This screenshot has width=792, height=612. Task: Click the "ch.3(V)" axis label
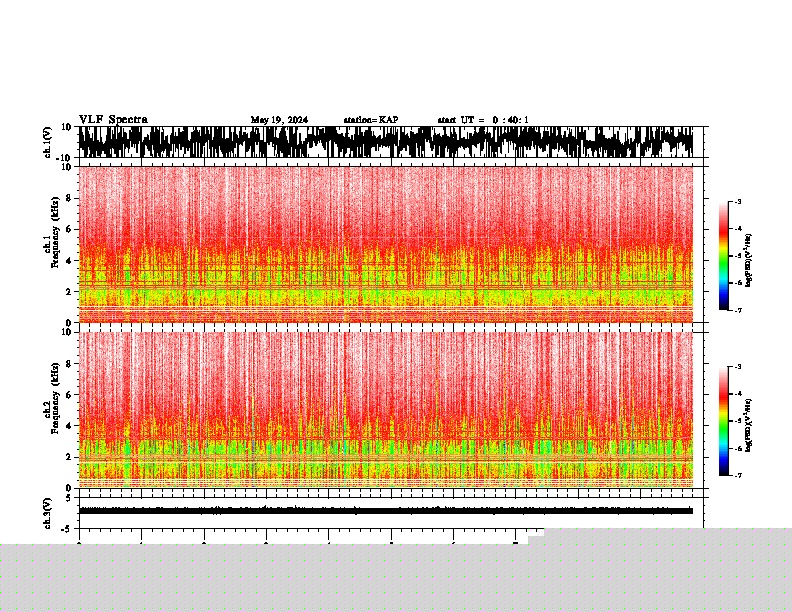tap(48, 513)
